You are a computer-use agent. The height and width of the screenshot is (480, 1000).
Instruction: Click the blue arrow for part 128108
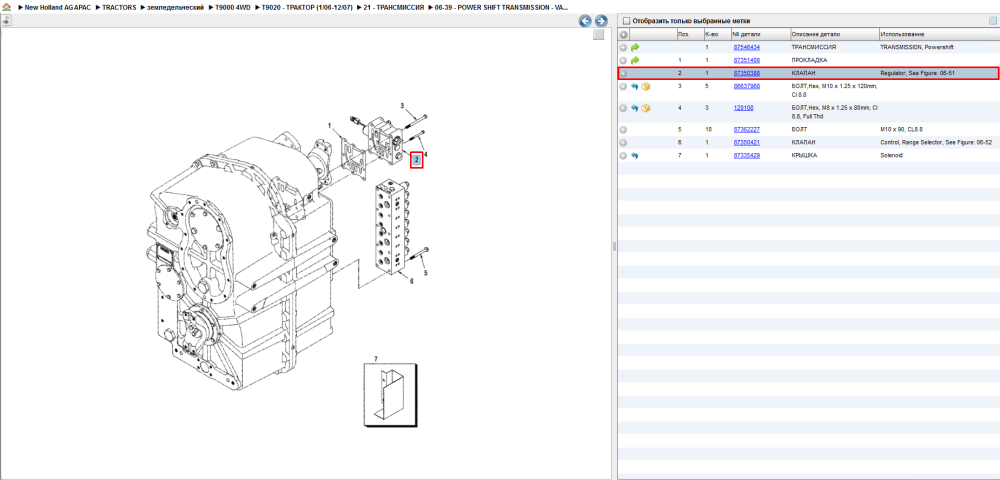(635, 108)
